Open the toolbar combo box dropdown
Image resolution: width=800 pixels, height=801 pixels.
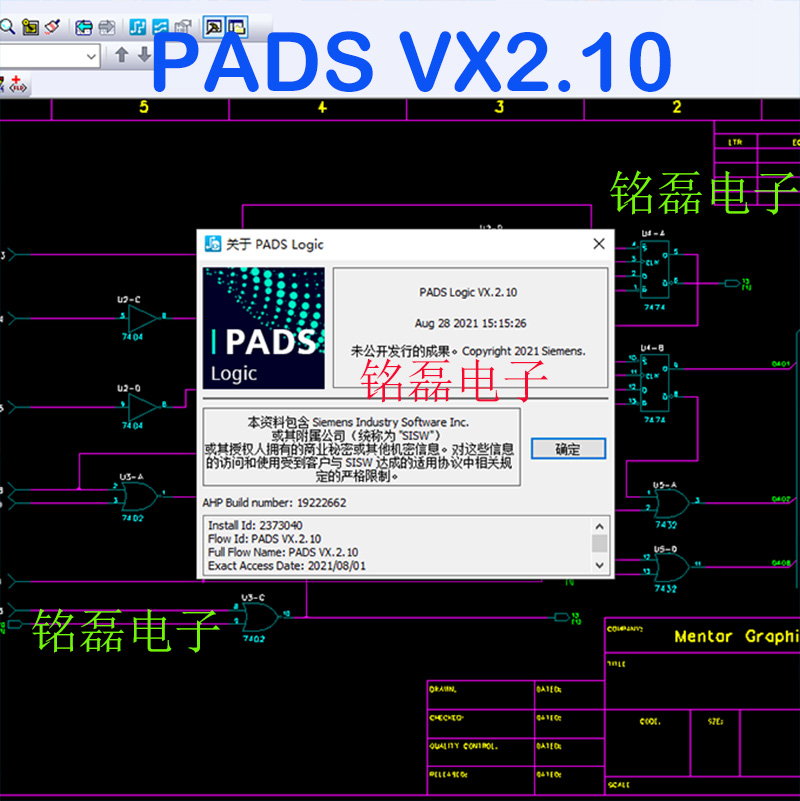pos(91,56)
